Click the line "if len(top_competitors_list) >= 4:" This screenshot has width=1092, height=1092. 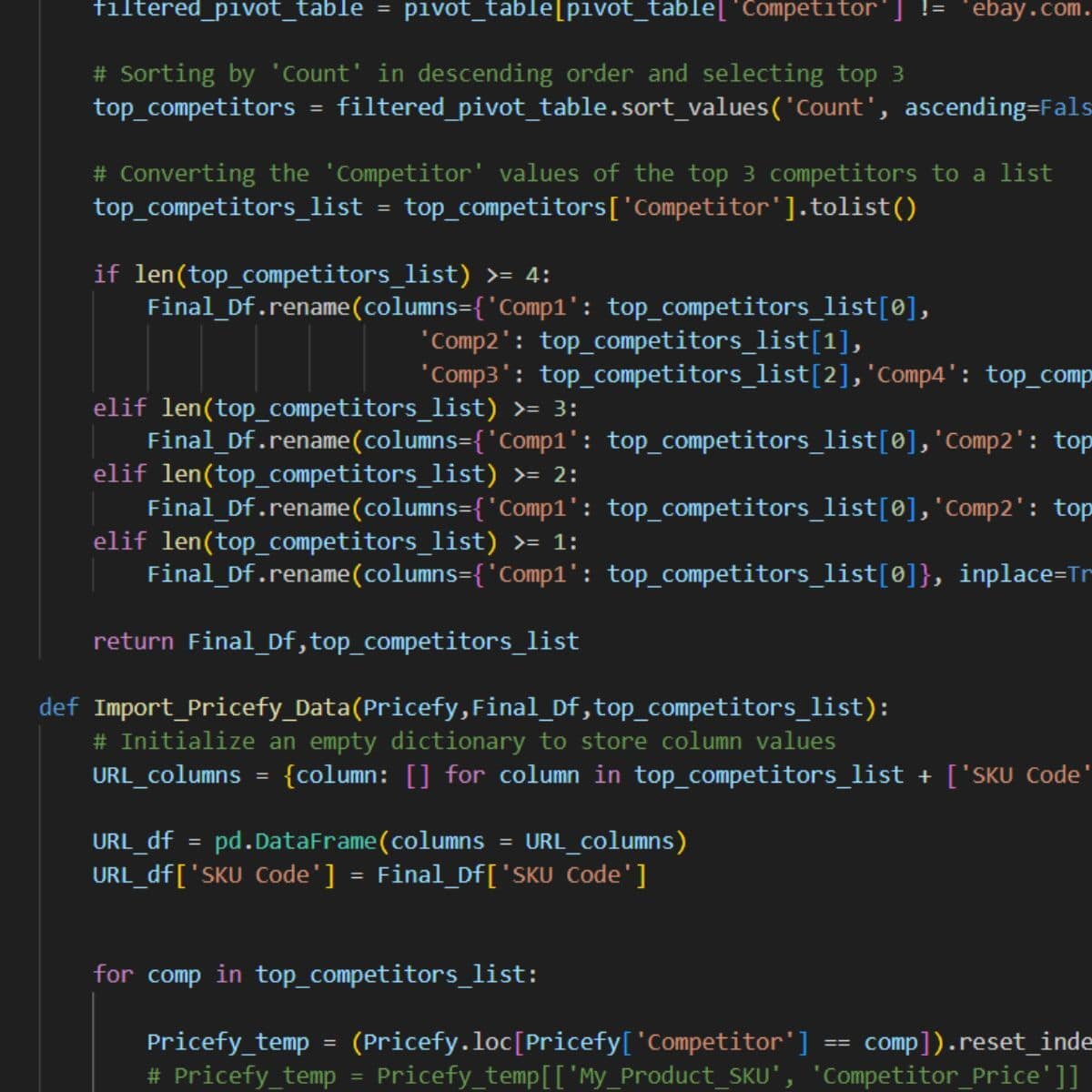tap(322, 274)
